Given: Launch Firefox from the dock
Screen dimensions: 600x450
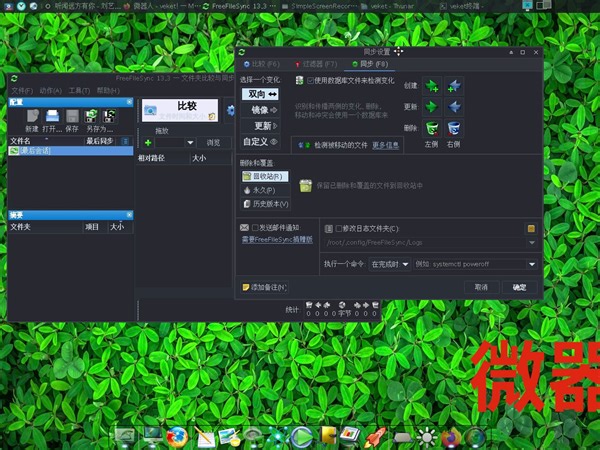Looking at the screenshot, I should [x=177, y=437].
